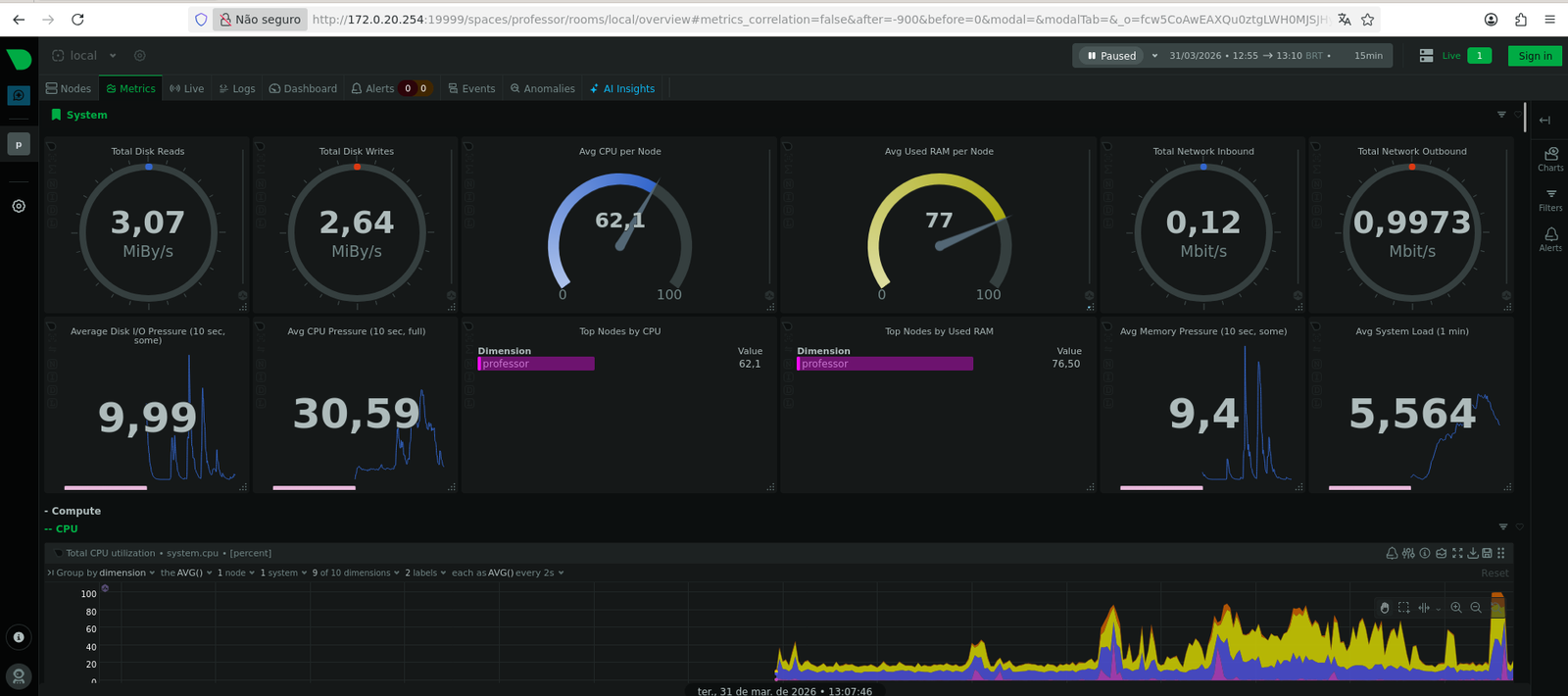Viewport: 1568px width, 696px height.
Task: Open the space settings gear in left sidebar
Action: click(x=19, y=206)
